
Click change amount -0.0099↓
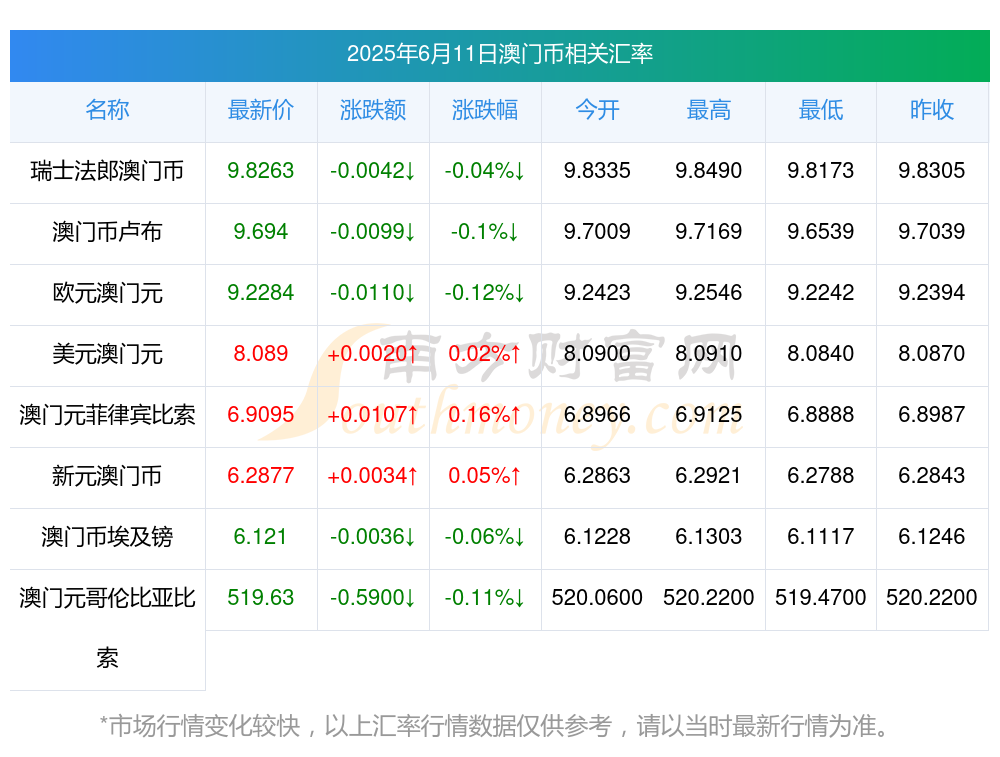(372, 232)
